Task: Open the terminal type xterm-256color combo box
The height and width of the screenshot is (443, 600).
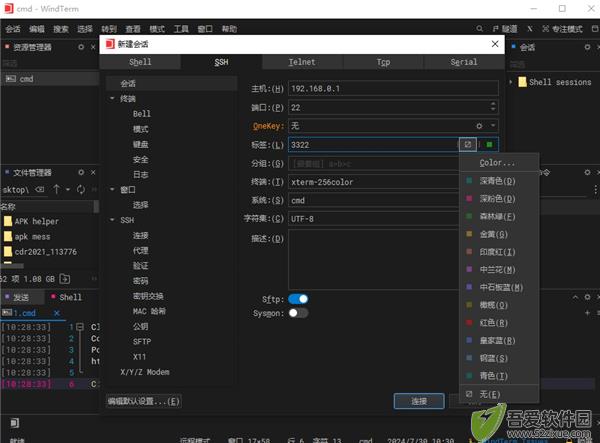Action: pyautogui.click(x=373, y=182)
